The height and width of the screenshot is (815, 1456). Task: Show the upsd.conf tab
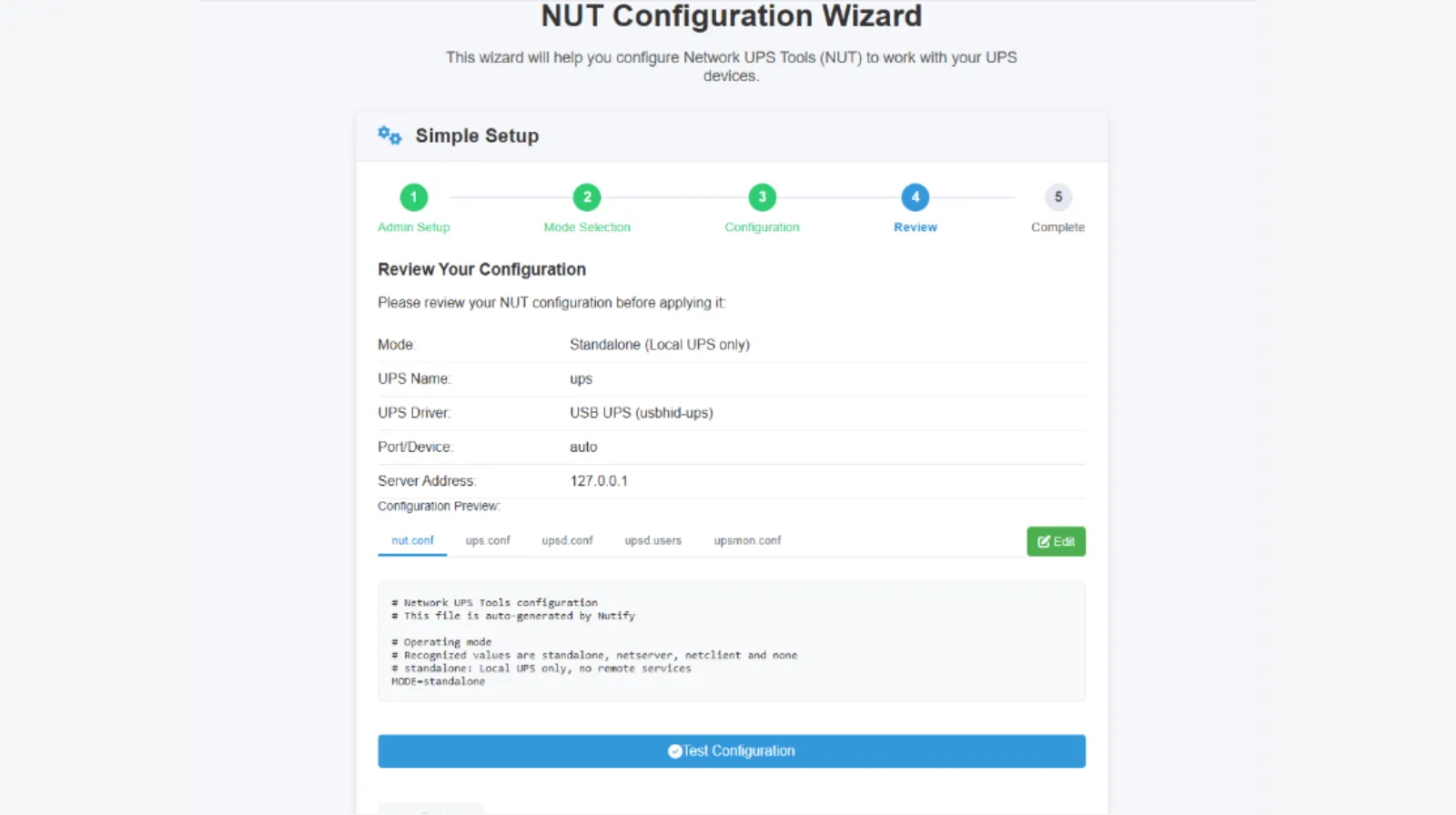[x=567, y=540]
